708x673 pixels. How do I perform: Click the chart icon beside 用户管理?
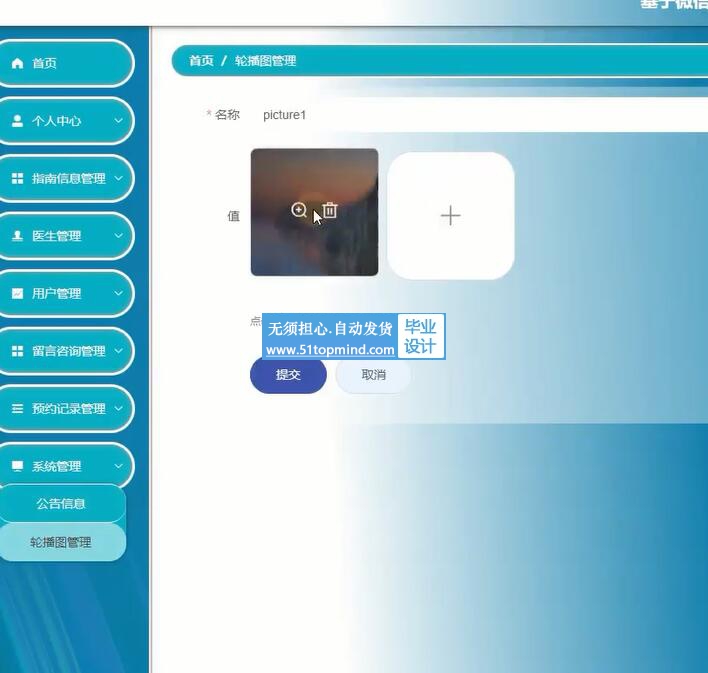[x=17, y=294]
